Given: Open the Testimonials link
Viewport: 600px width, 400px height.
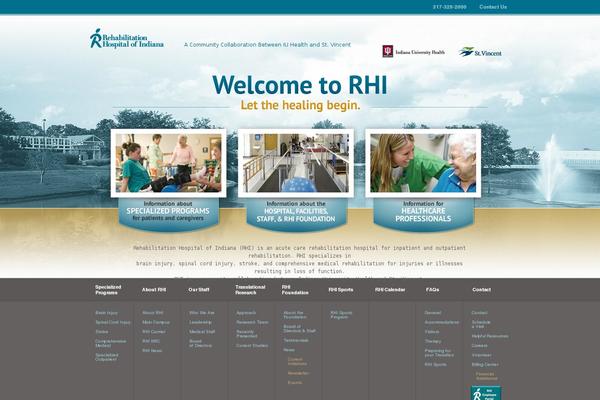Looking at the screenshot, I should (x=296, y=340).
